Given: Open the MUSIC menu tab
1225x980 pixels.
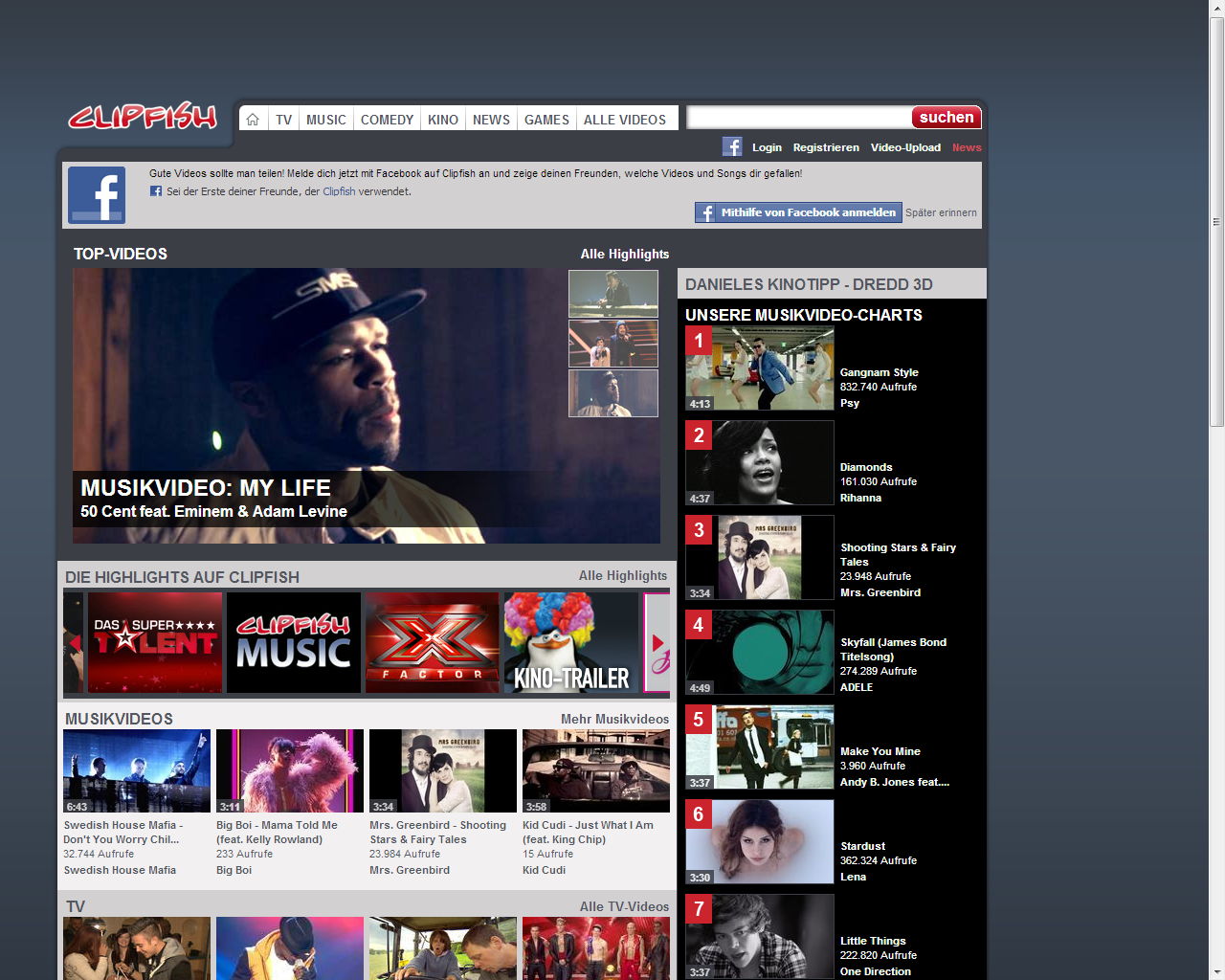Looking at the screenshot, I should 326,120.
